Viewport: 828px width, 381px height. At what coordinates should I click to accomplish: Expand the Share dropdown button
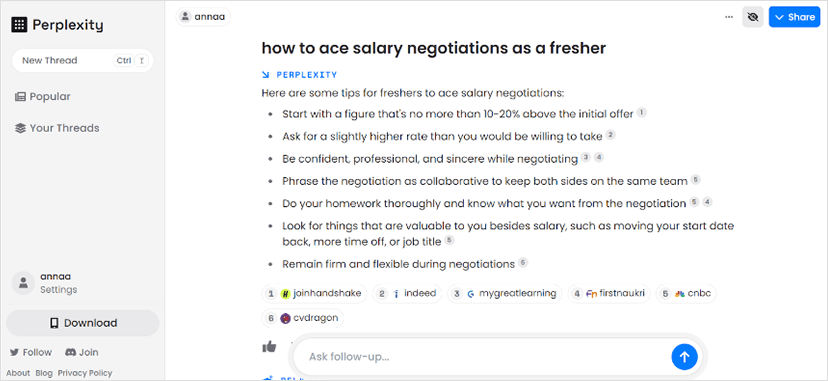click(x=794, y=17)
